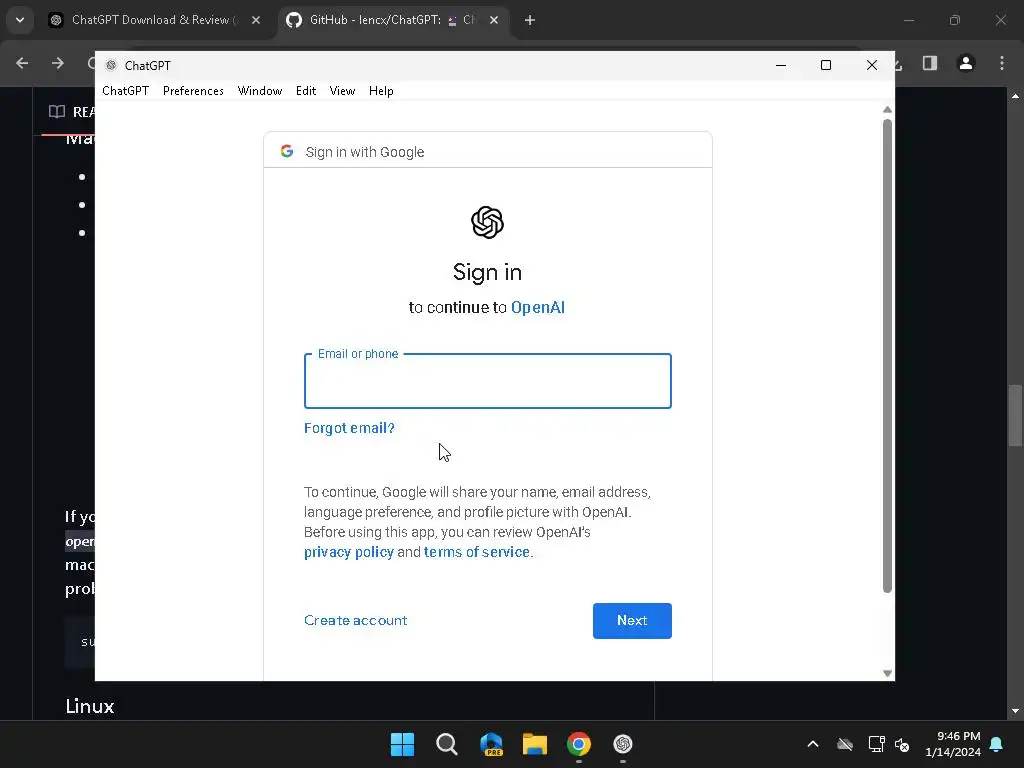This screenshot has height=768, width=1024.
Task: Open the ChatGPT menu in menu bar
Action: pos(125,91)
